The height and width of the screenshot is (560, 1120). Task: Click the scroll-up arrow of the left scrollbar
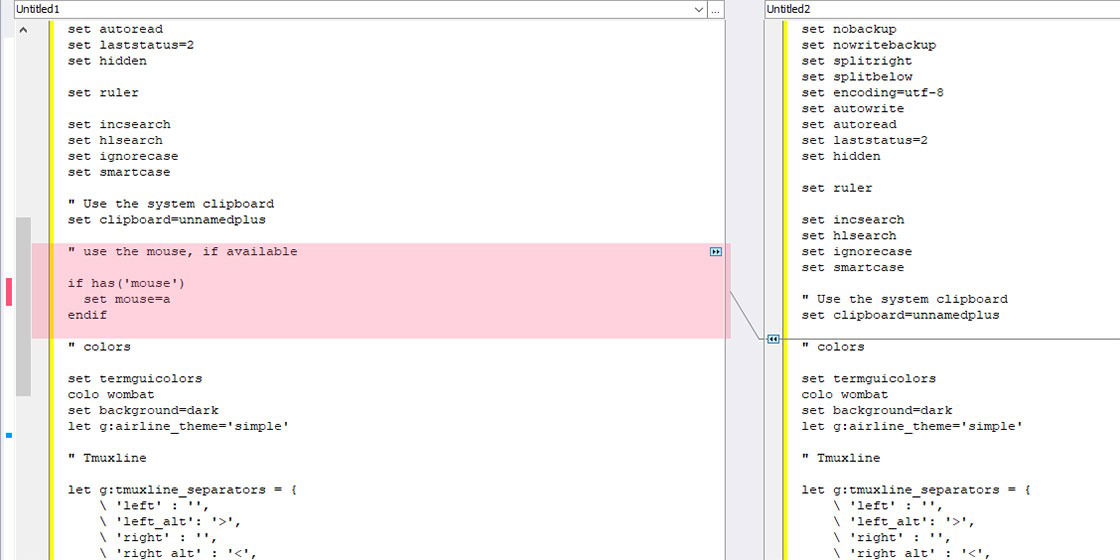pyautogui.click(x=23, y=30)
